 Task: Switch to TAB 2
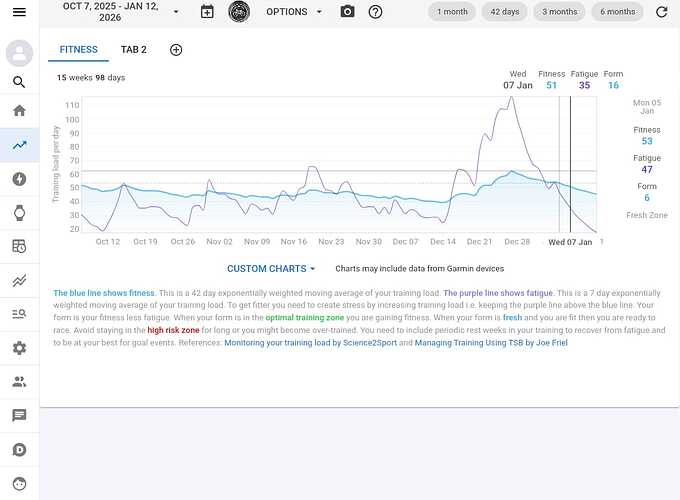pos(134,49)
